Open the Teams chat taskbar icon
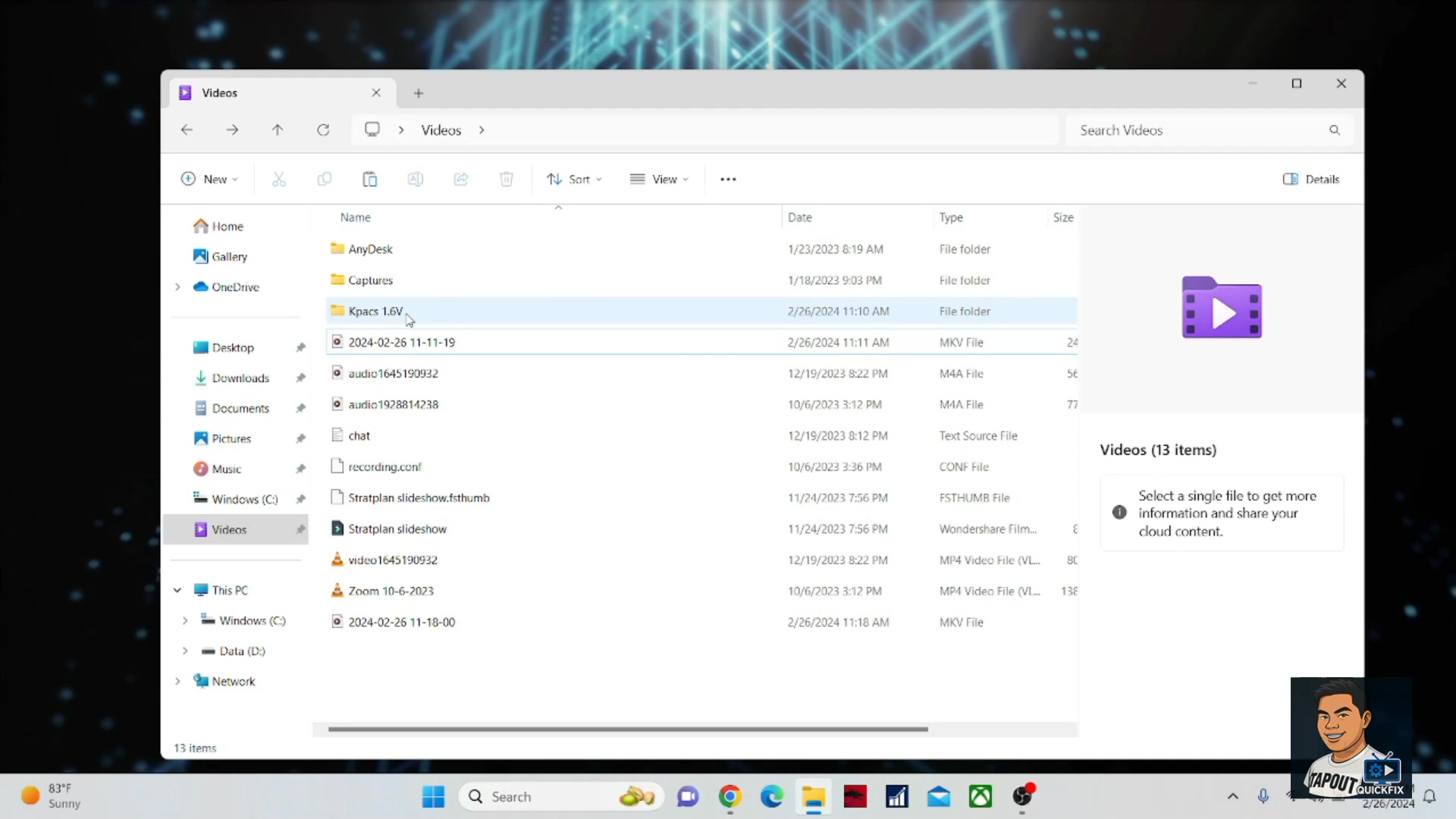The image size is (1456, 819). [688, 796]
